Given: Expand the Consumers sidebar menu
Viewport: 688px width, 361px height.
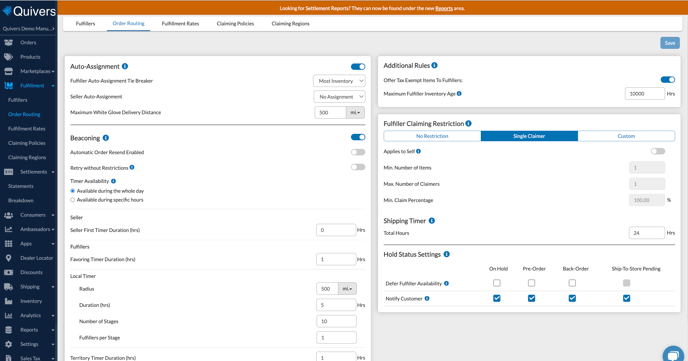Looking at the screenshot, I should pyautogui.click(x=53, y=215).
